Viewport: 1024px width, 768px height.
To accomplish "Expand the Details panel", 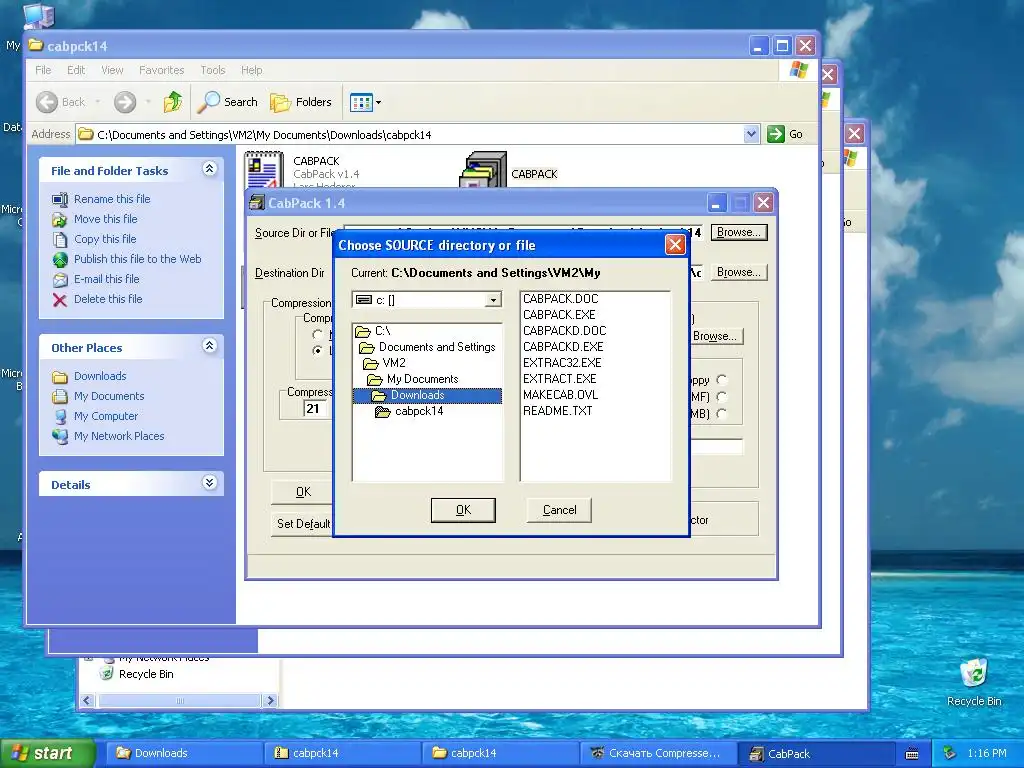I will [209, 483].
